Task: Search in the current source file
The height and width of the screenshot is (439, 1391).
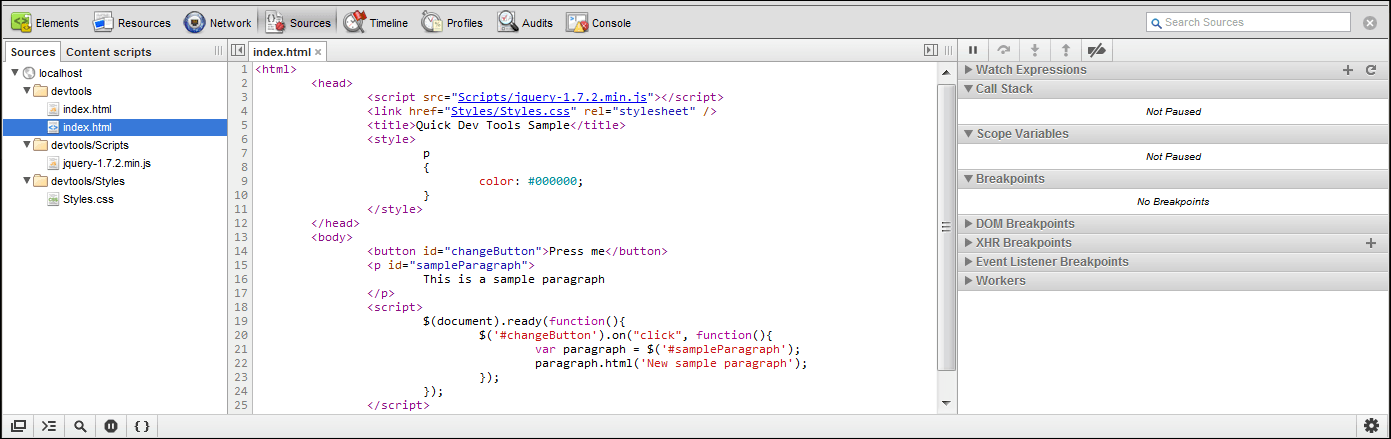Action: (80, 425)
